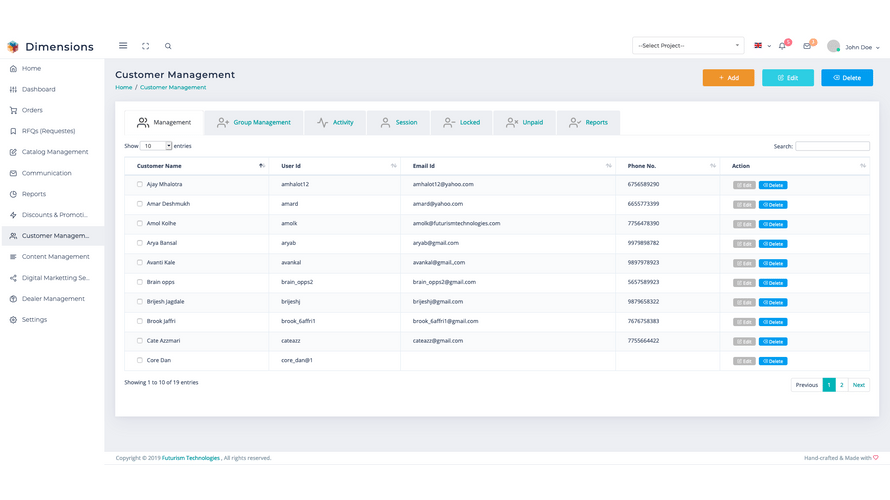Sort by Action column arrows

click(x=863, y=166)
